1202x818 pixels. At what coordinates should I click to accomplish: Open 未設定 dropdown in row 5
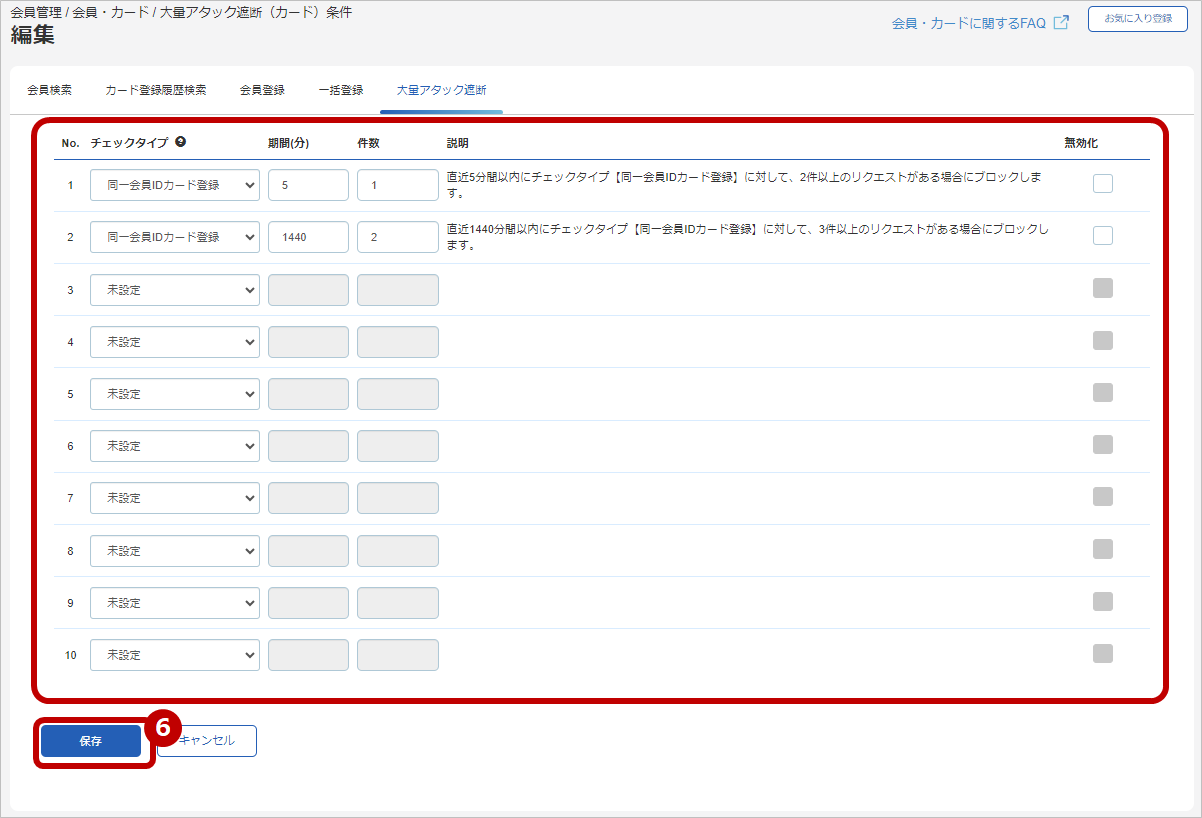click(x=175, y=394)
